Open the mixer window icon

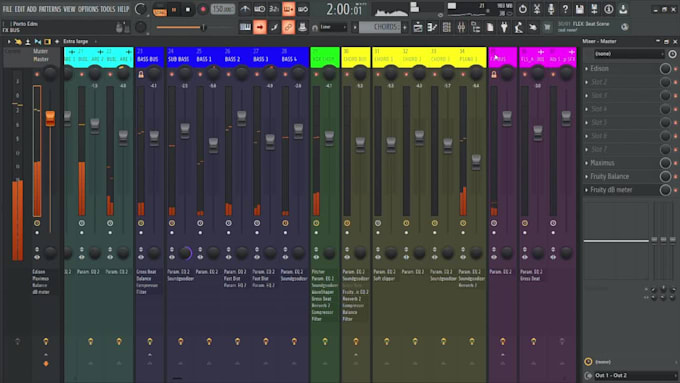(x=461, y=27)
